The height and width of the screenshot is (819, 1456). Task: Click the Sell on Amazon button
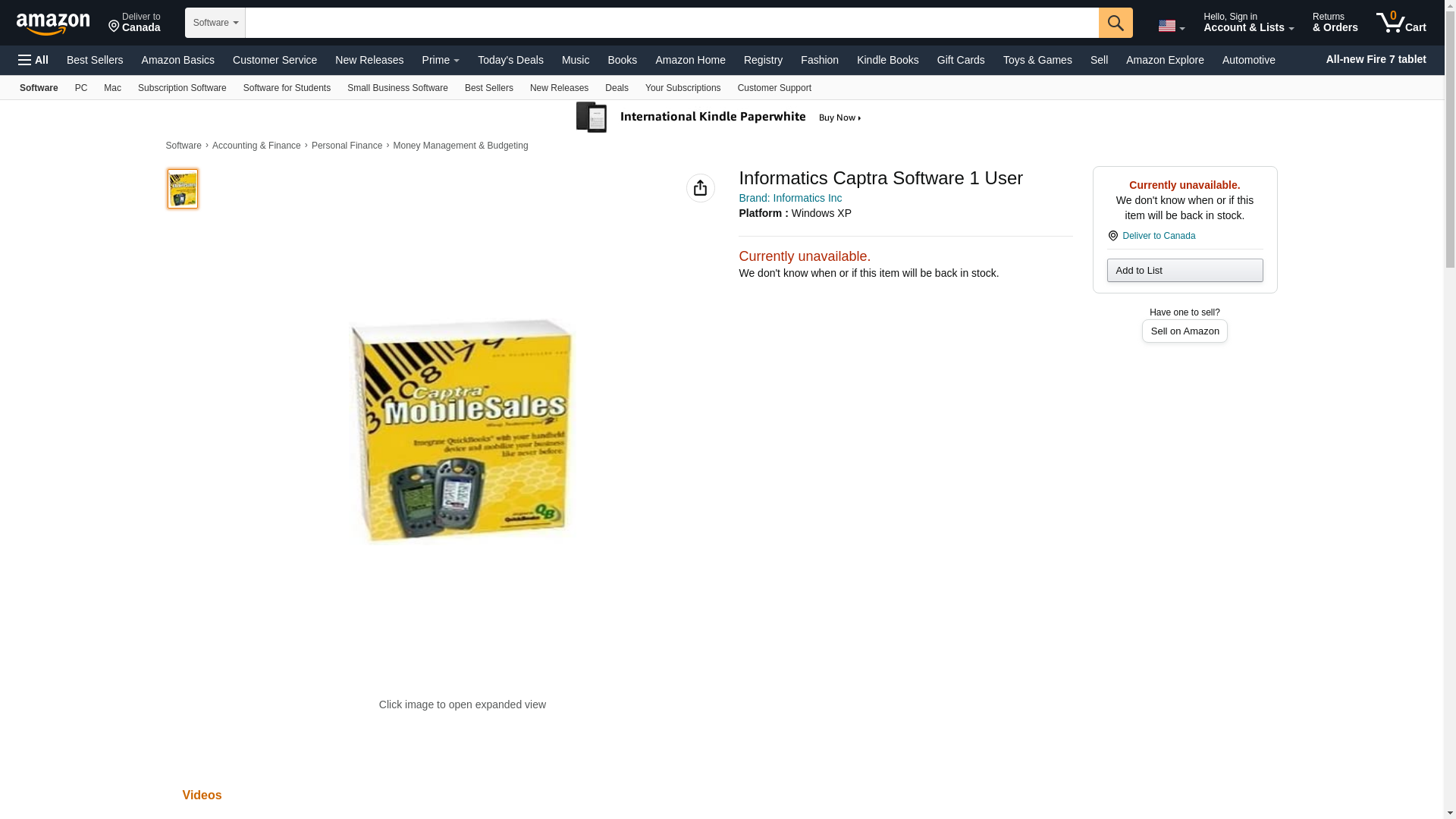pyautogui.click(x=1185, y=331)
